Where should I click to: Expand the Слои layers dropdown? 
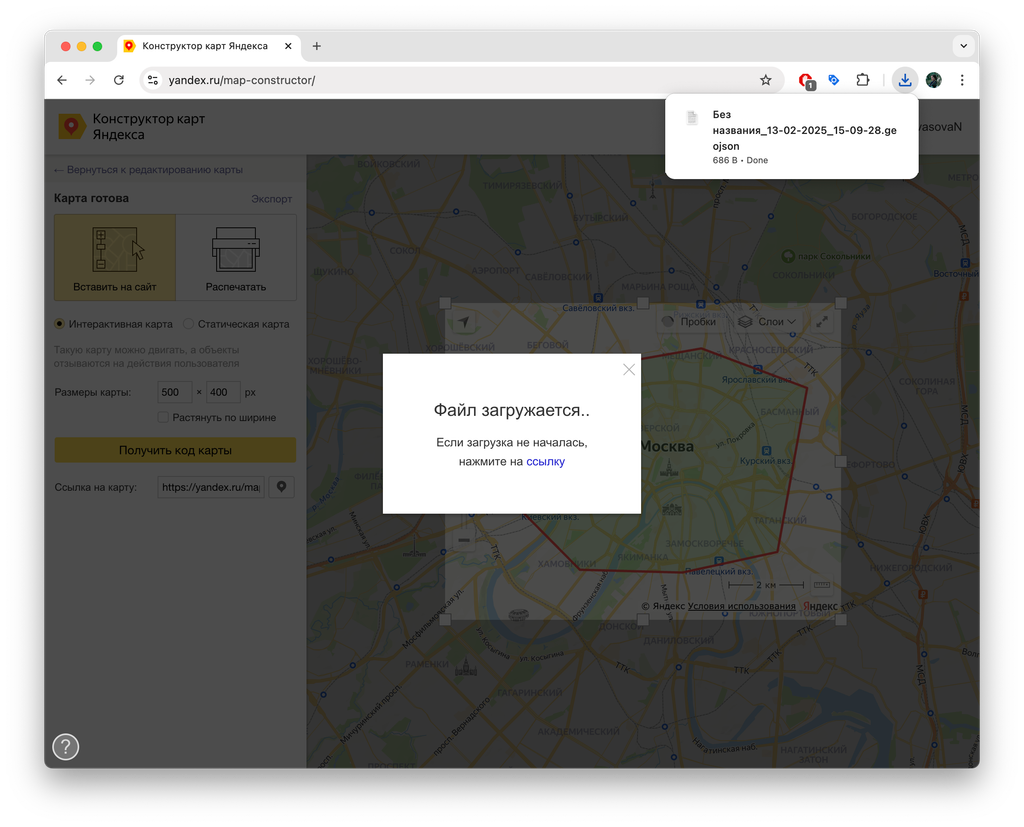point(767,321)
